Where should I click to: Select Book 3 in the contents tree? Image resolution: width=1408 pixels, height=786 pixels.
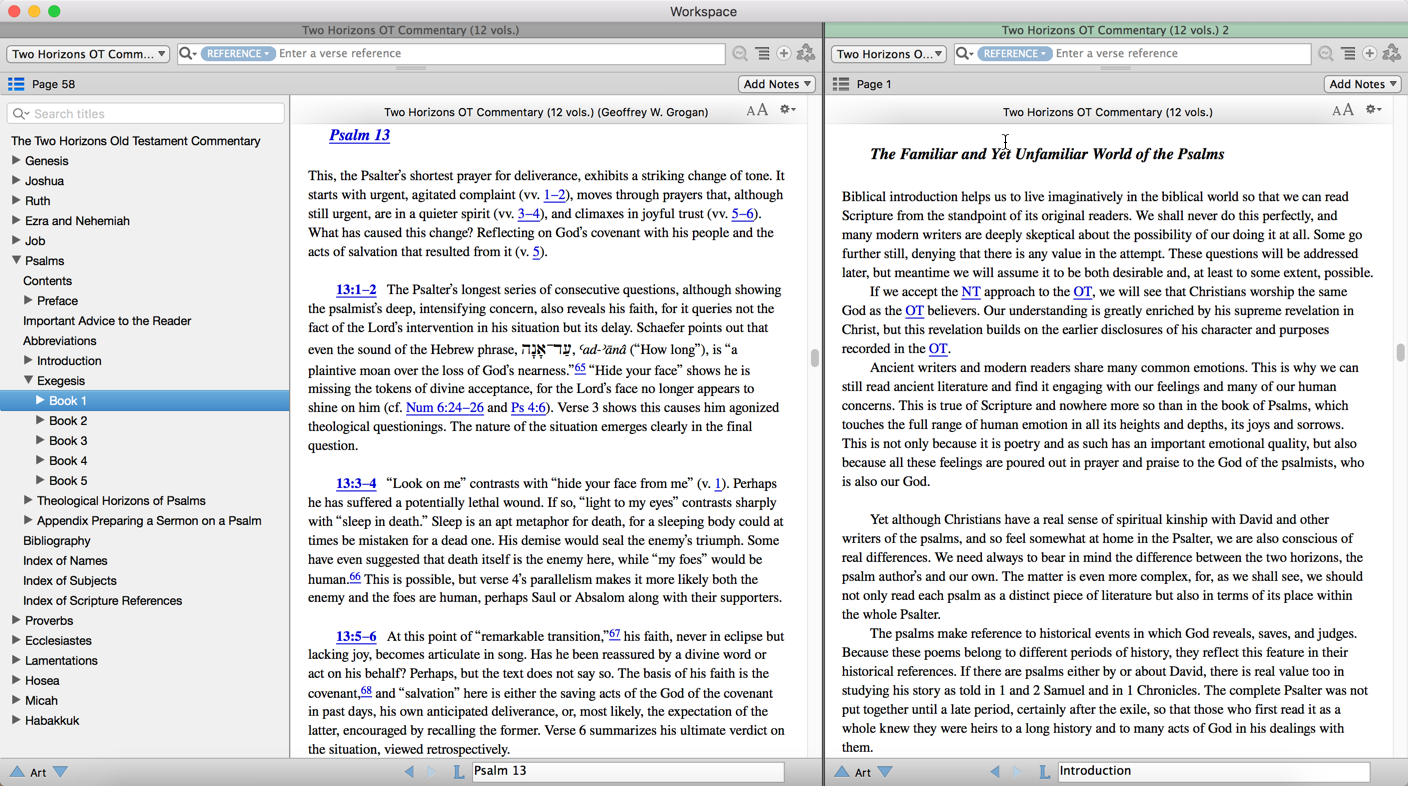point(68,440)
